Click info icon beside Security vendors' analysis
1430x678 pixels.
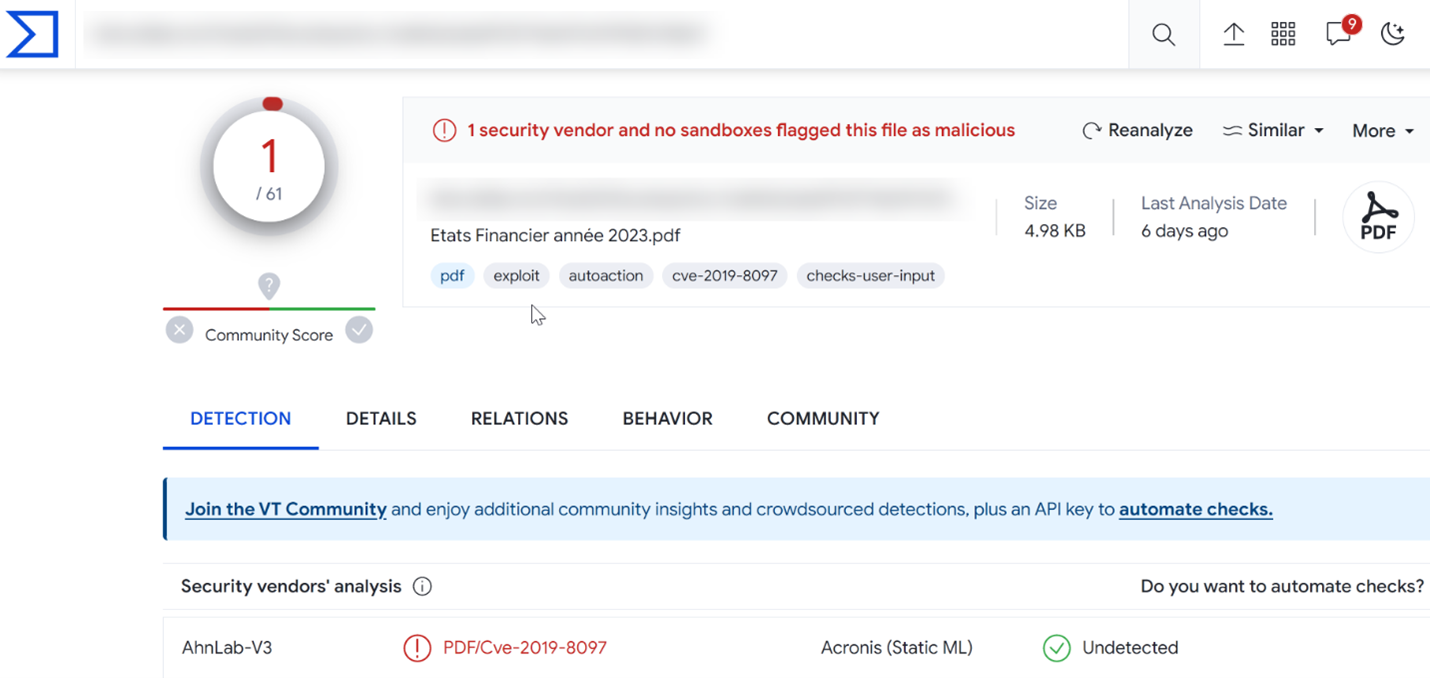422,587
